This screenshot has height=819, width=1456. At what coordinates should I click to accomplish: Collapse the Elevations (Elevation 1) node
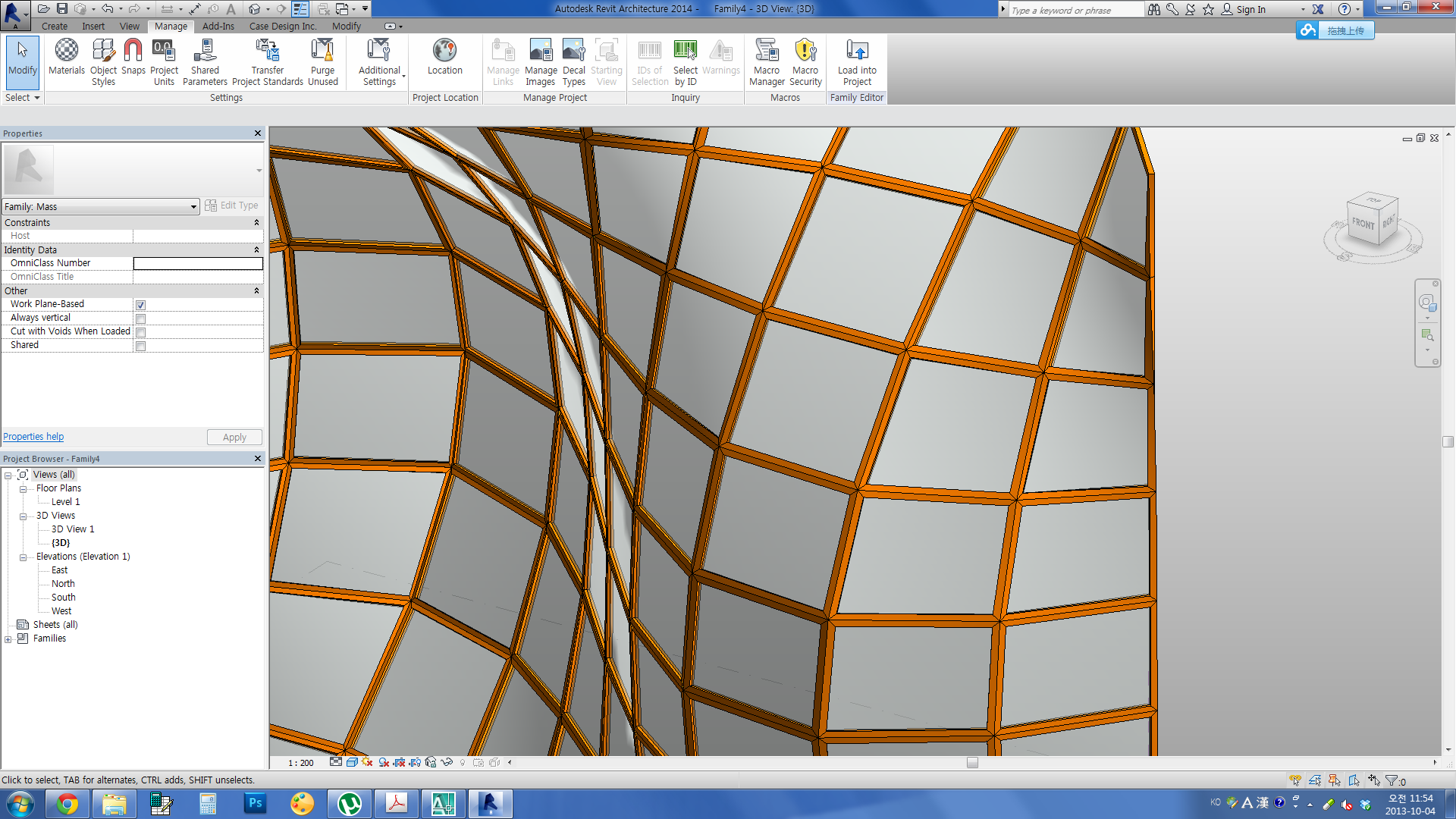pos(23,557)
